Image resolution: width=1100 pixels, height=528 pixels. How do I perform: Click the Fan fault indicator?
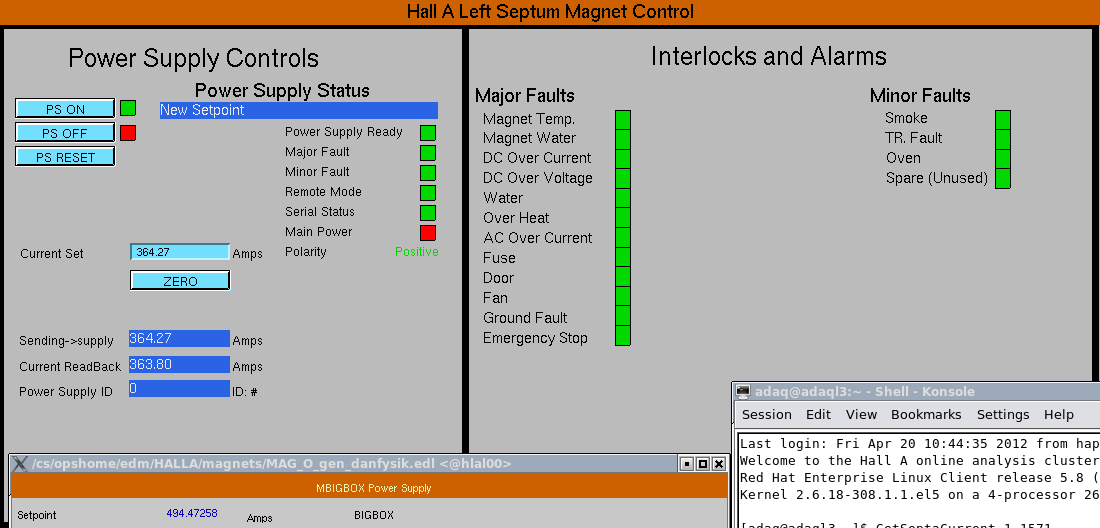(x=623, y=296)
